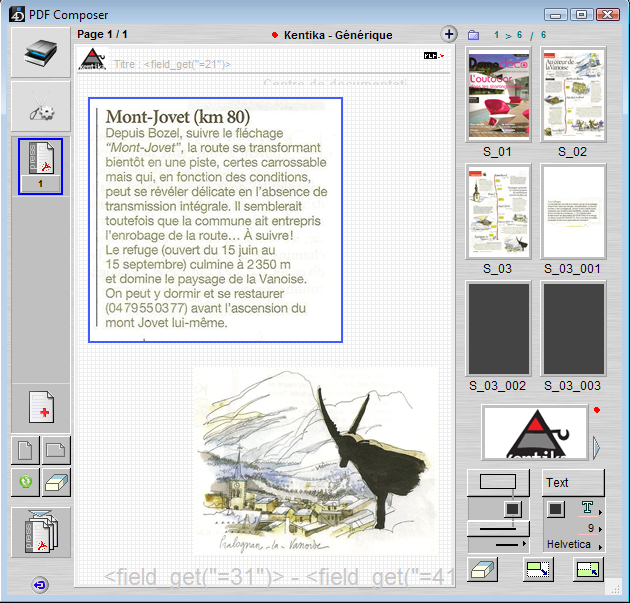Open the scissors and gear settings tool
Viewport: 630px width, 603px height.
[41, 106]
